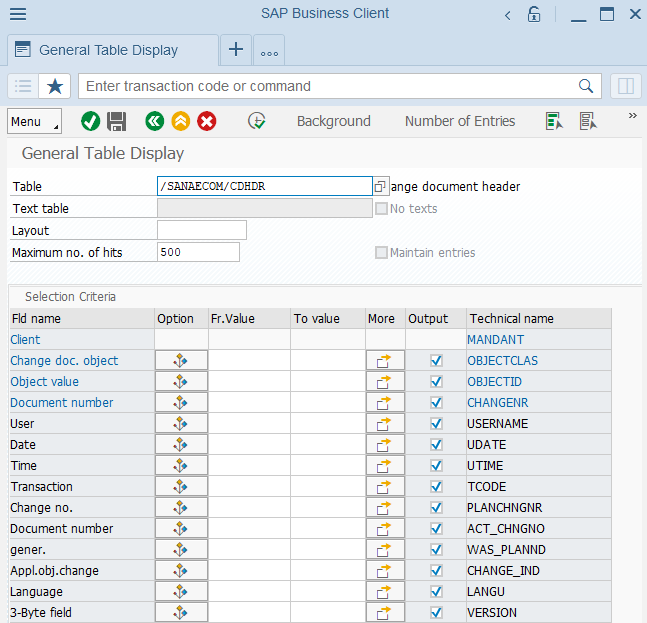This screenshot has height=623, width=647.
Task: Click To value cell for Date row
Action: pos(328,445)
